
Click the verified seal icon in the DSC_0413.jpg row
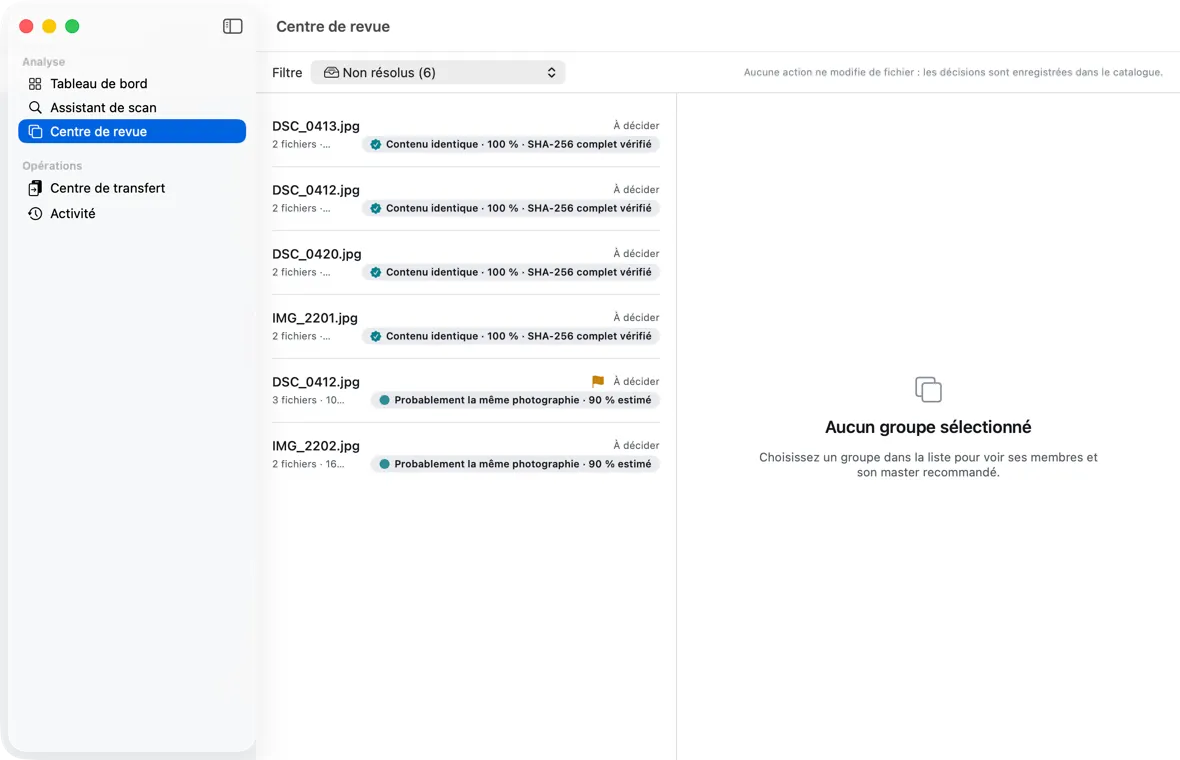coord(376,144)
